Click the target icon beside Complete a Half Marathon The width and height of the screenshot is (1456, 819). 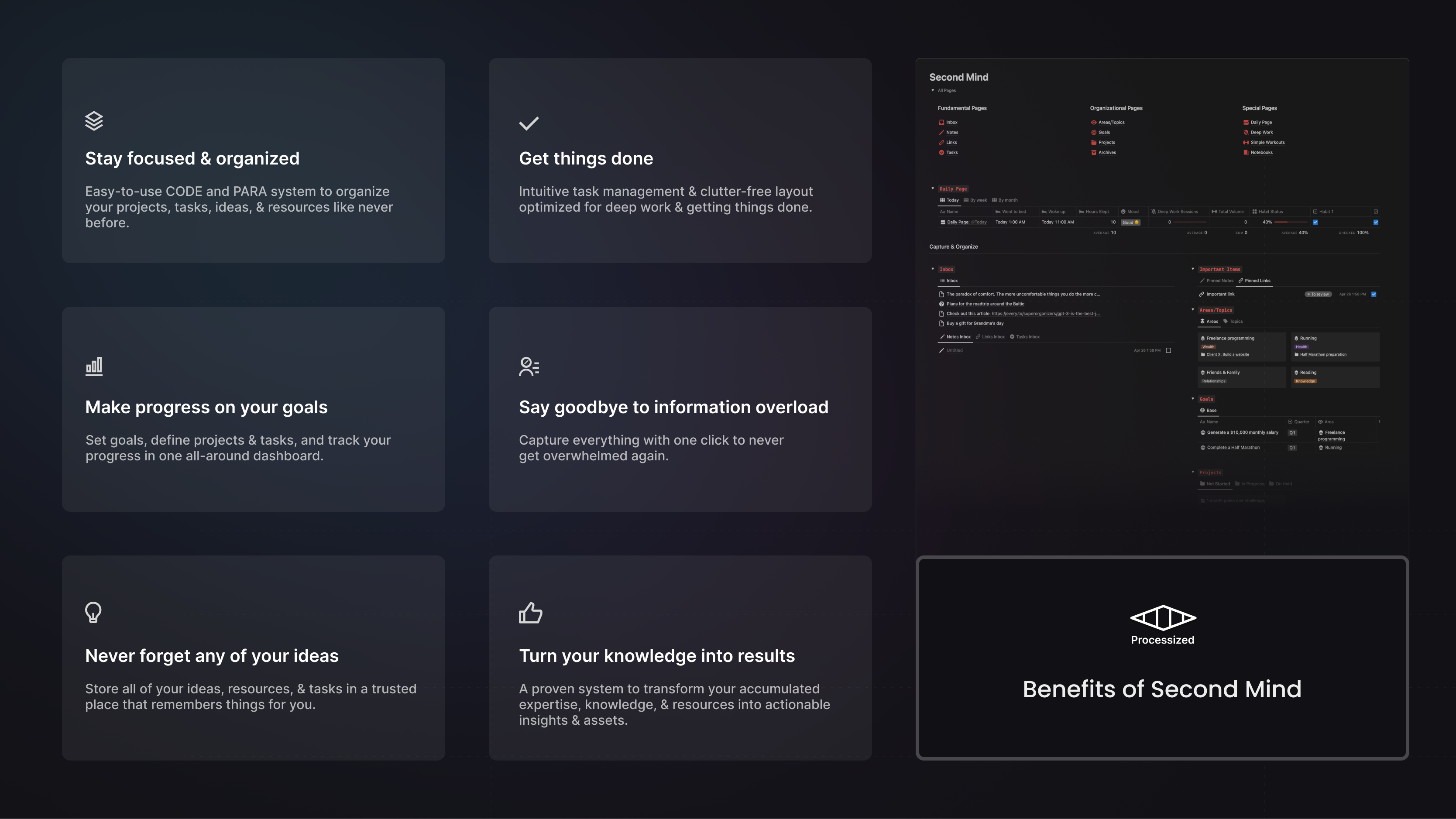point(1203,448)
